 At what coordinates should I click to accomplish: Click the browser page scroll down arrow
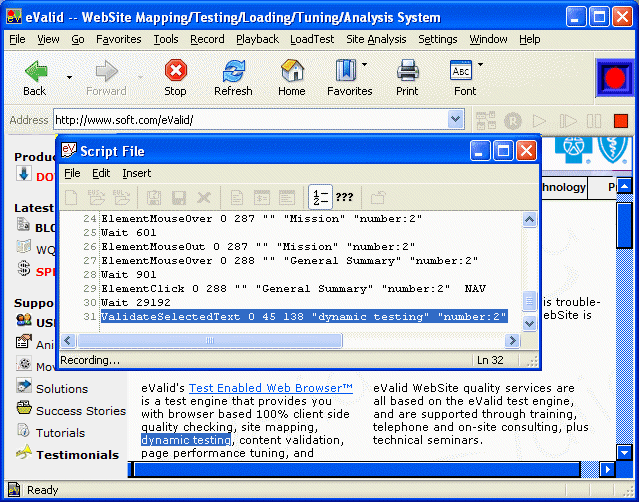(x=624, y=452)
